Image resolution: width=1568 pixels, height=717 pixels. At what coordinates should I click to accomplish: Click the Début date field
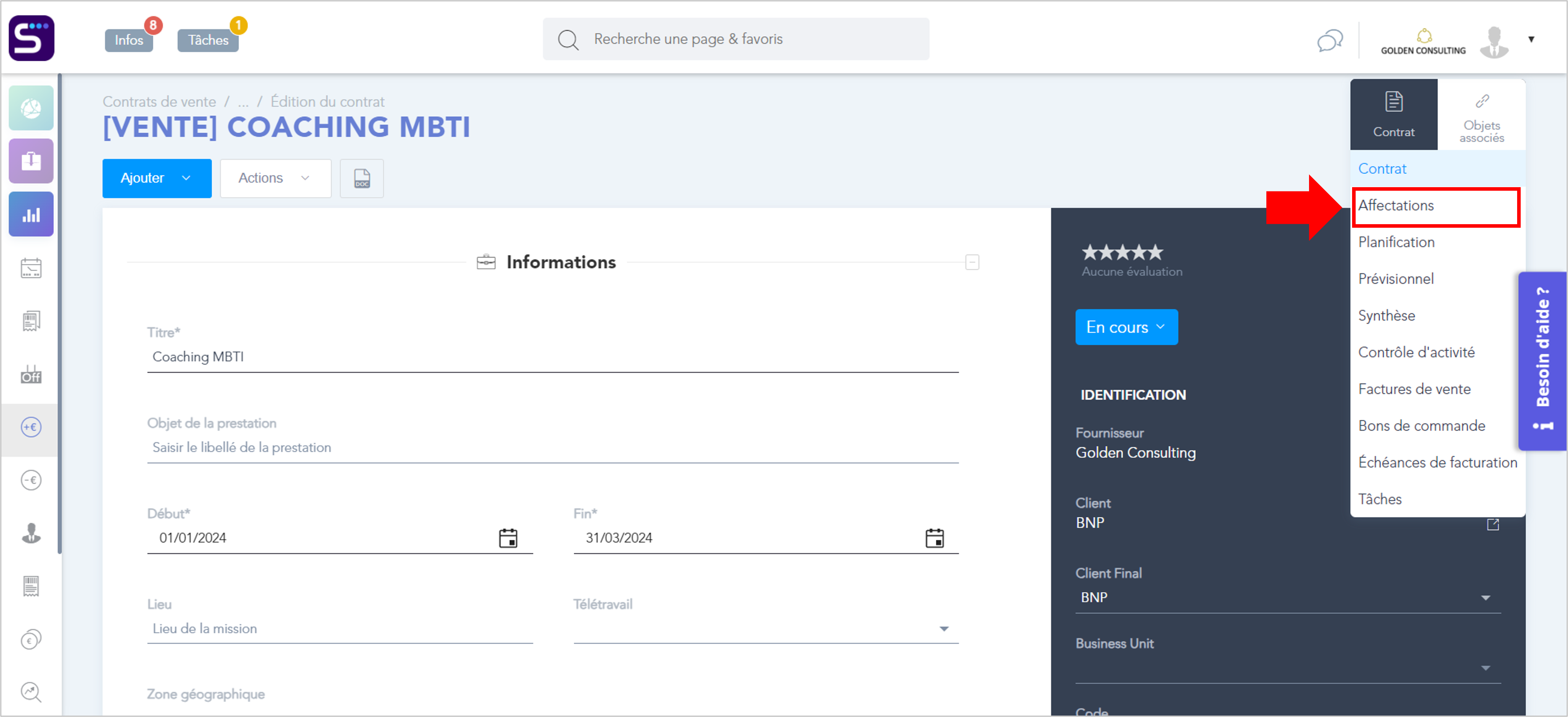coord(340,538)
